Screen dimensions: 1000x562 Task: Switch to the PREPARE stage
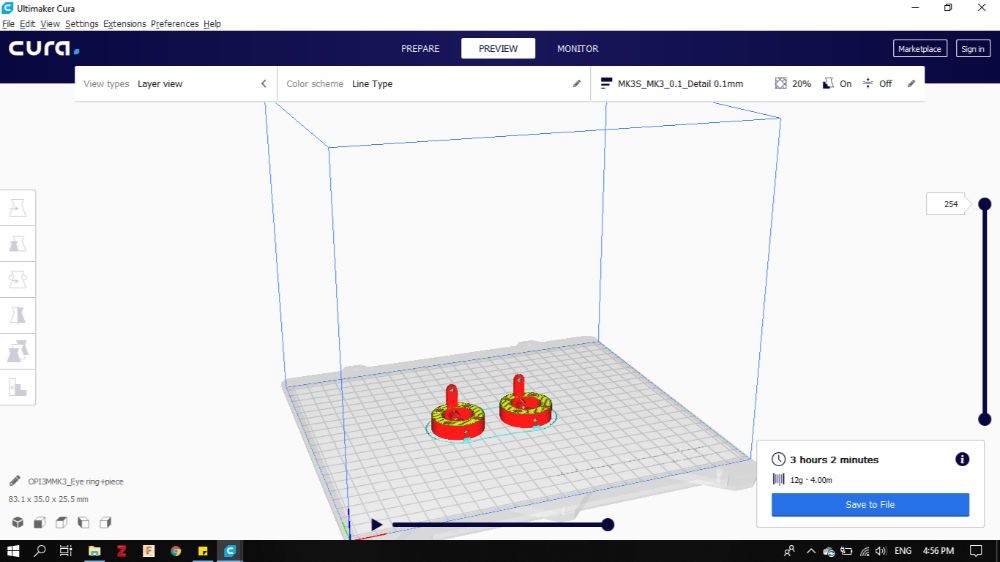click(420, 48)
